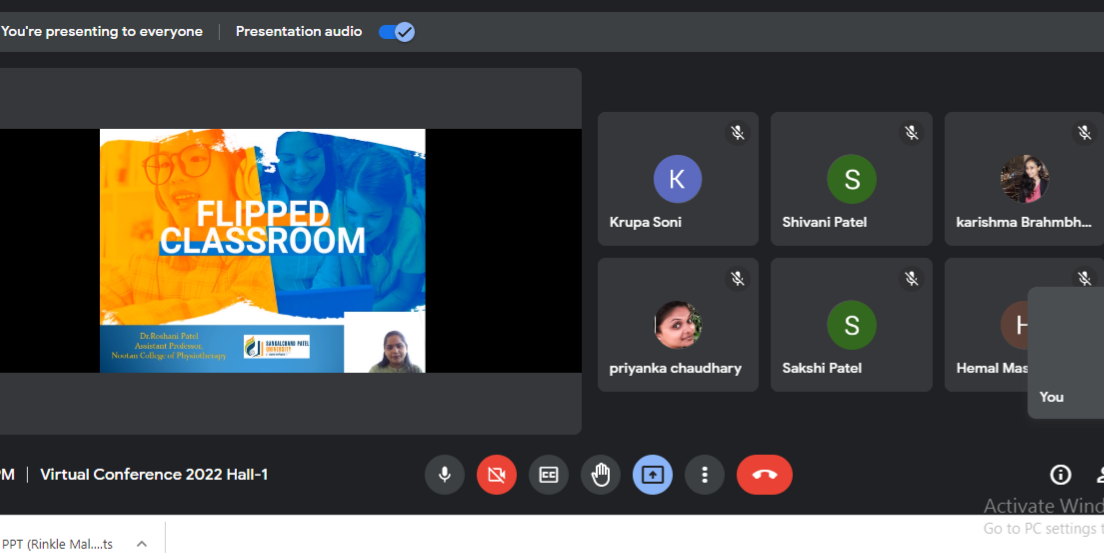Click the 'Presentation audio' label
Screen dimensions: 1104x553
(299, 32)
